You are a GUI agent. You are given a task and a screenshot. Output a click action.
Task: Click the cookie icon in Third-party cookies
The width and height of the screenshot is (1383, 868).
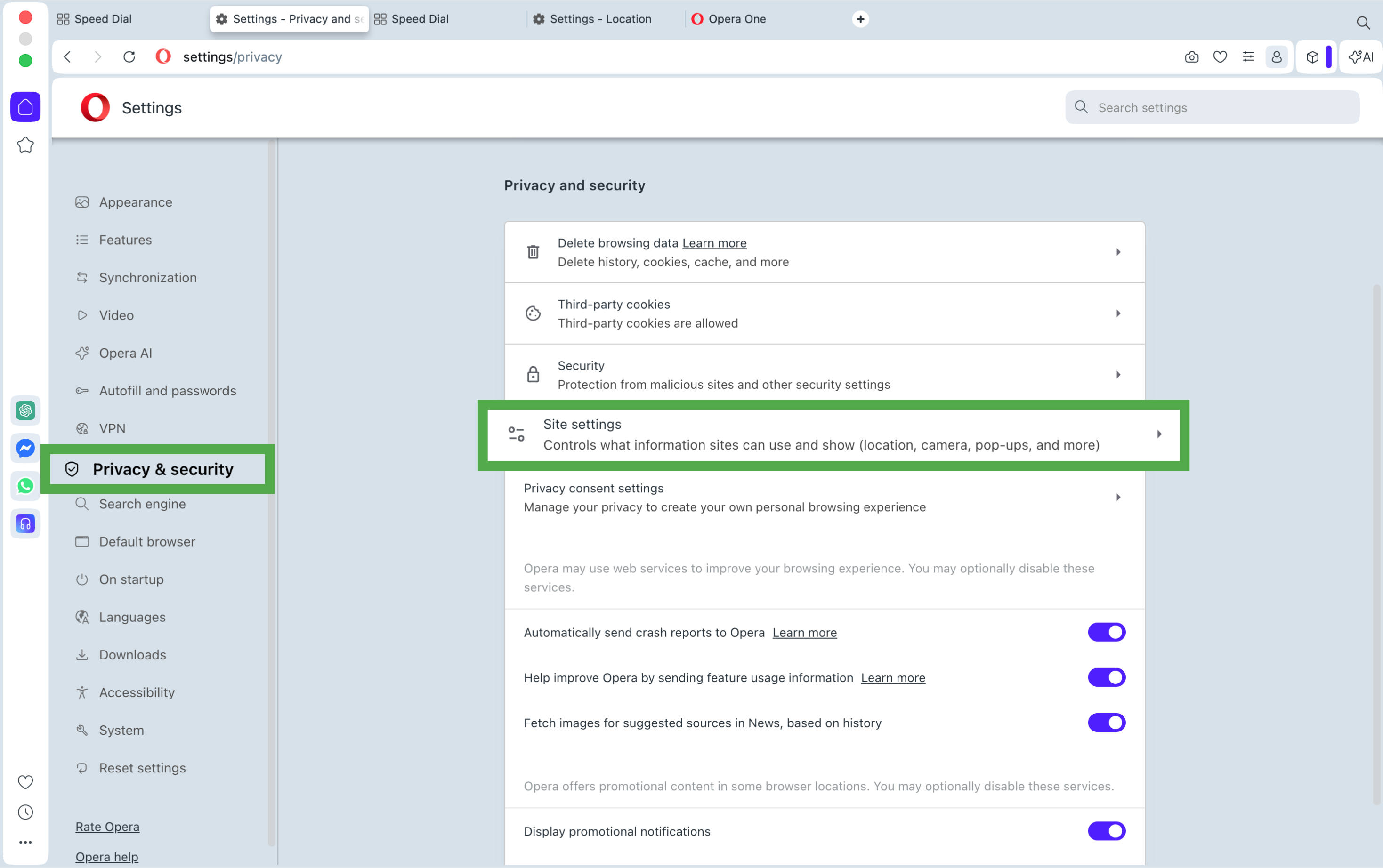pyautogui.click(x=533, y=313)
